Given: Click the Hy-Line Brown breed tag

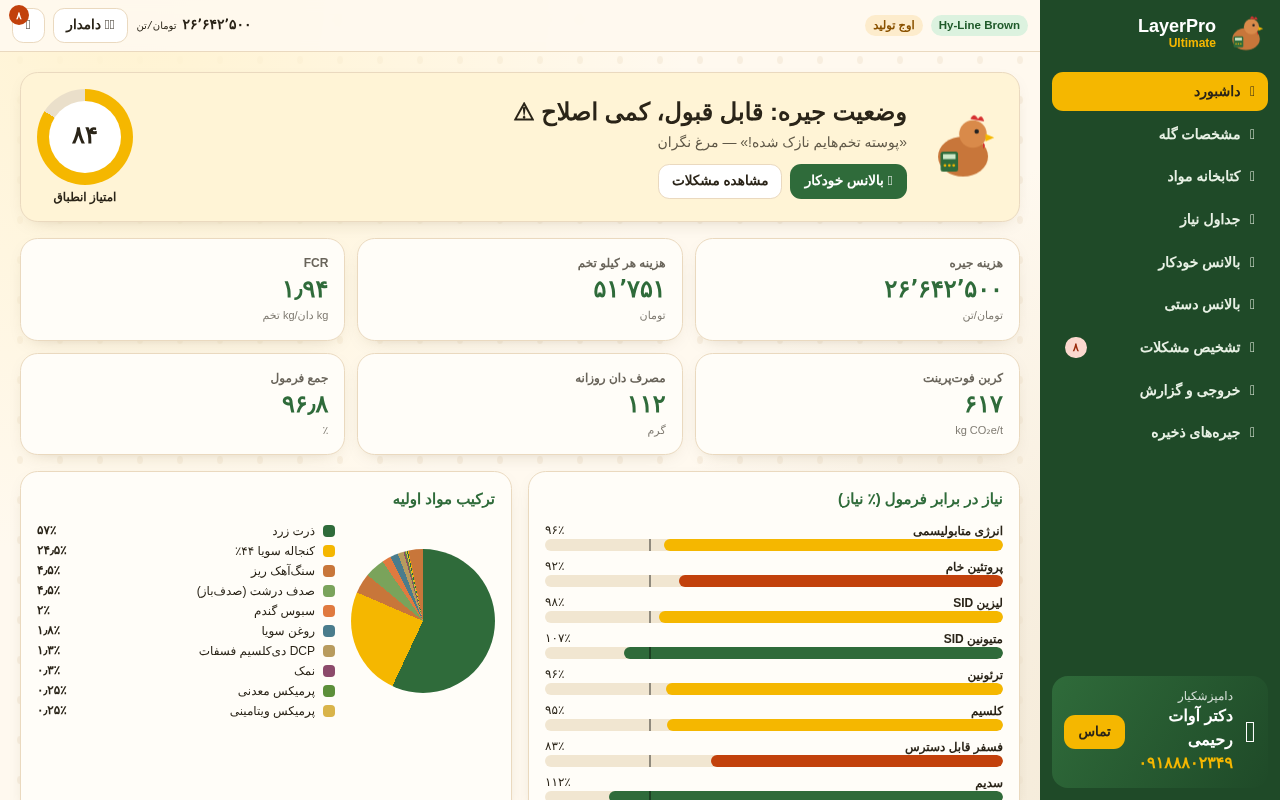Looking at the screenshot, I should pyautogui.click(x=979, y=25).
